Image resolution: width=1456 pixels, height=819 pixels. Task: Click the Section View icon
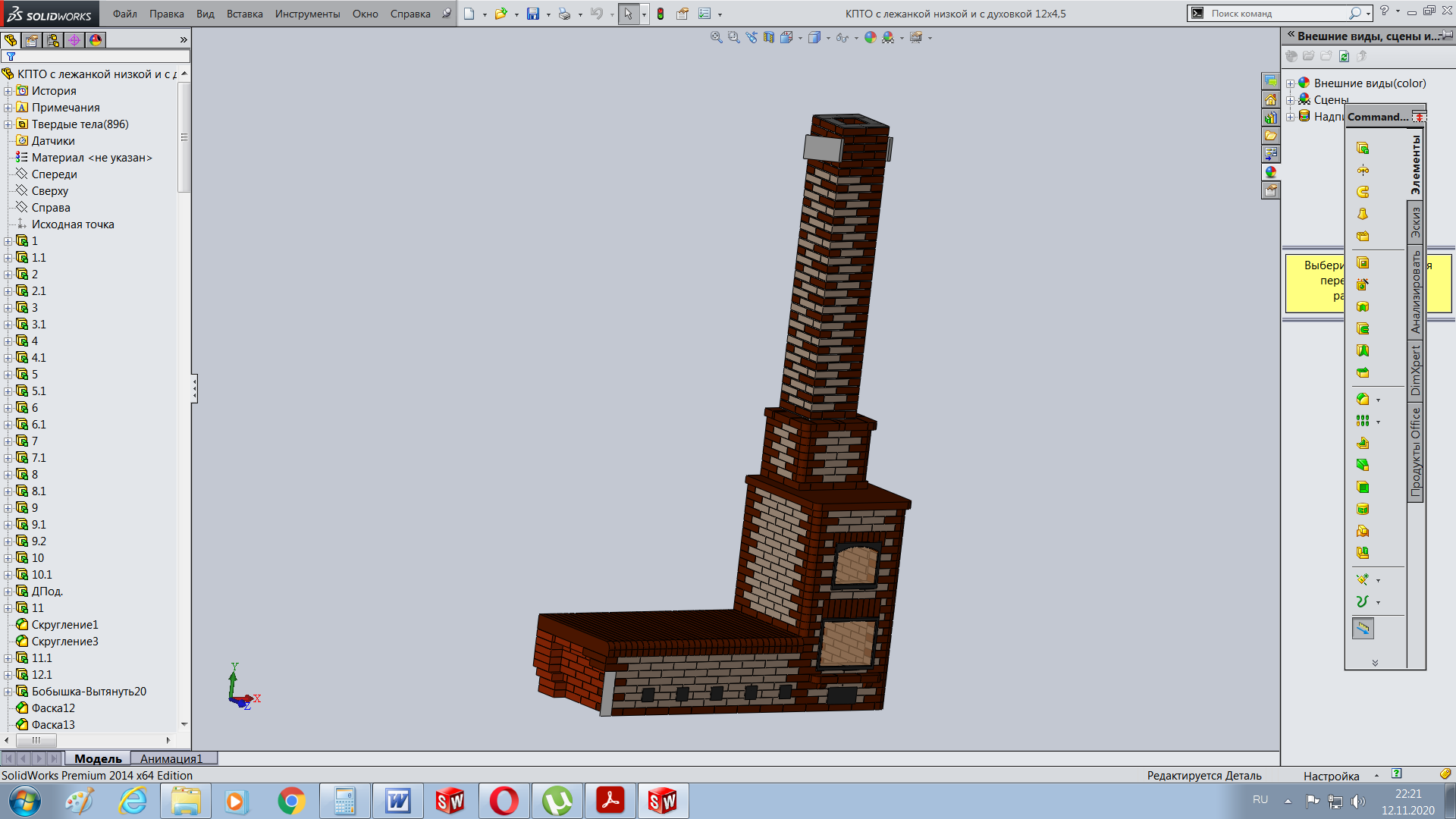[769, 37]
